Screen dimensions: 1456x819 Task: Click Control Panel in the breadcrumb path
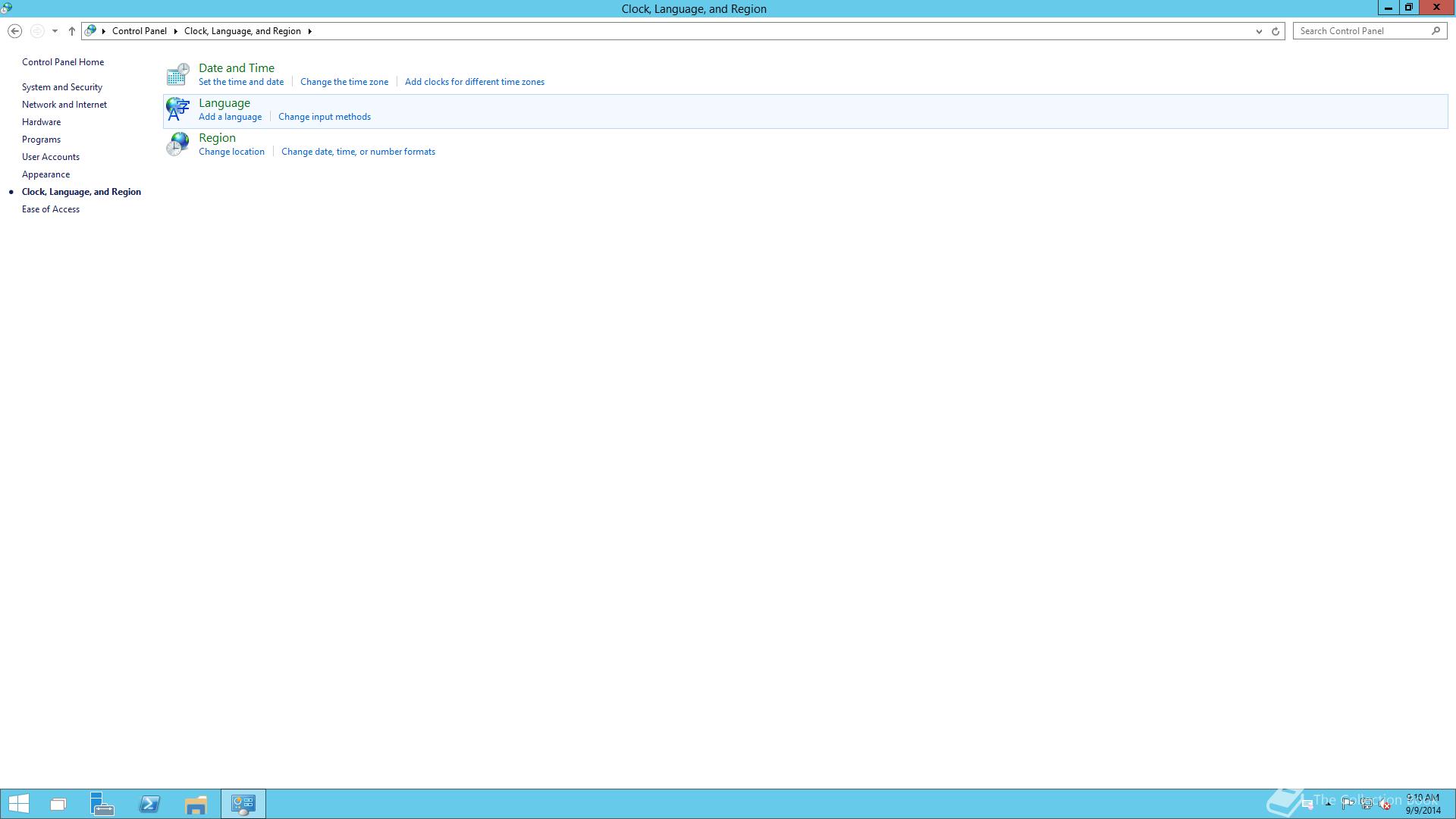pos(140,31)
